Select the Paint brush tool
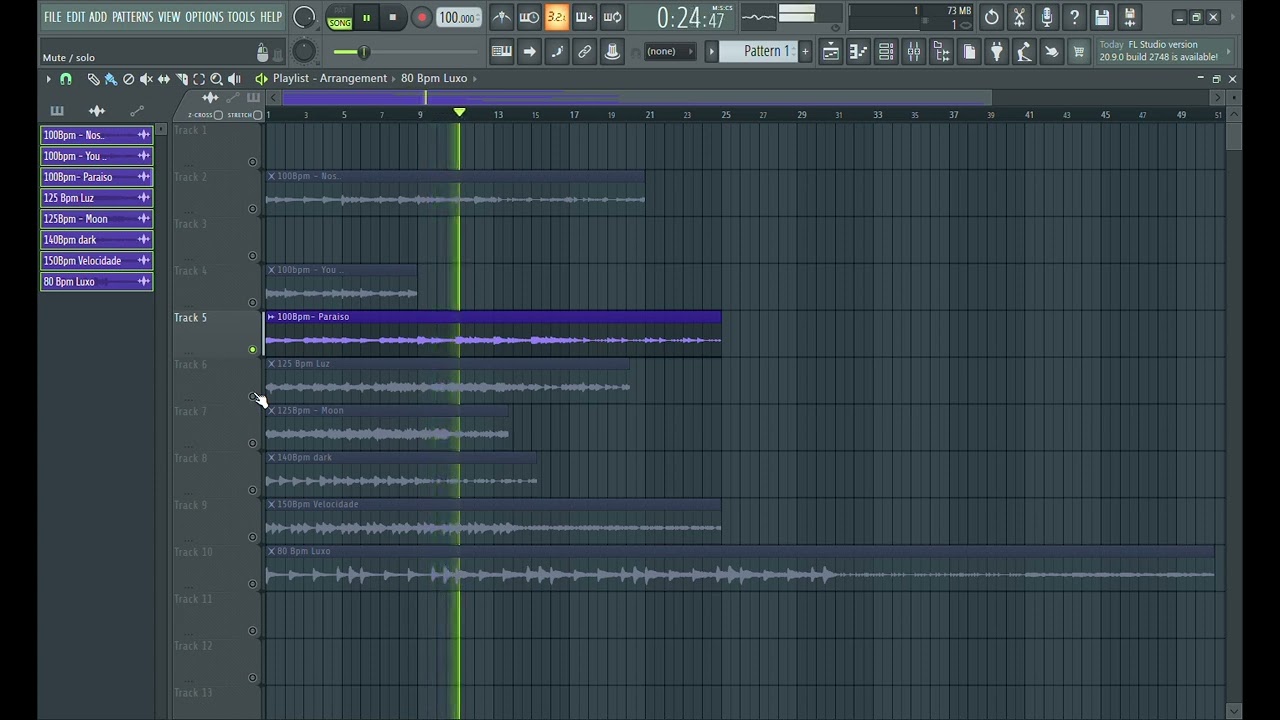 click(110, 79)
